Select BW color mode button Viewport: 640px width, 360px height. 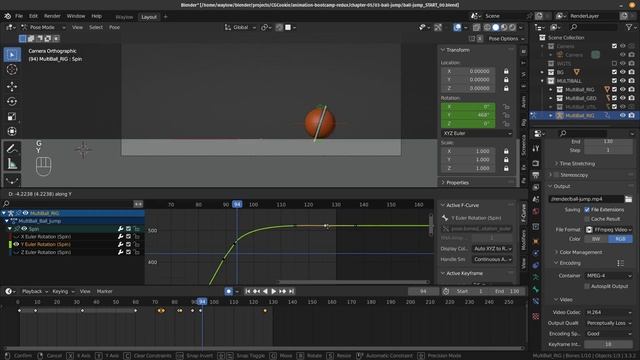pos(596,239)
